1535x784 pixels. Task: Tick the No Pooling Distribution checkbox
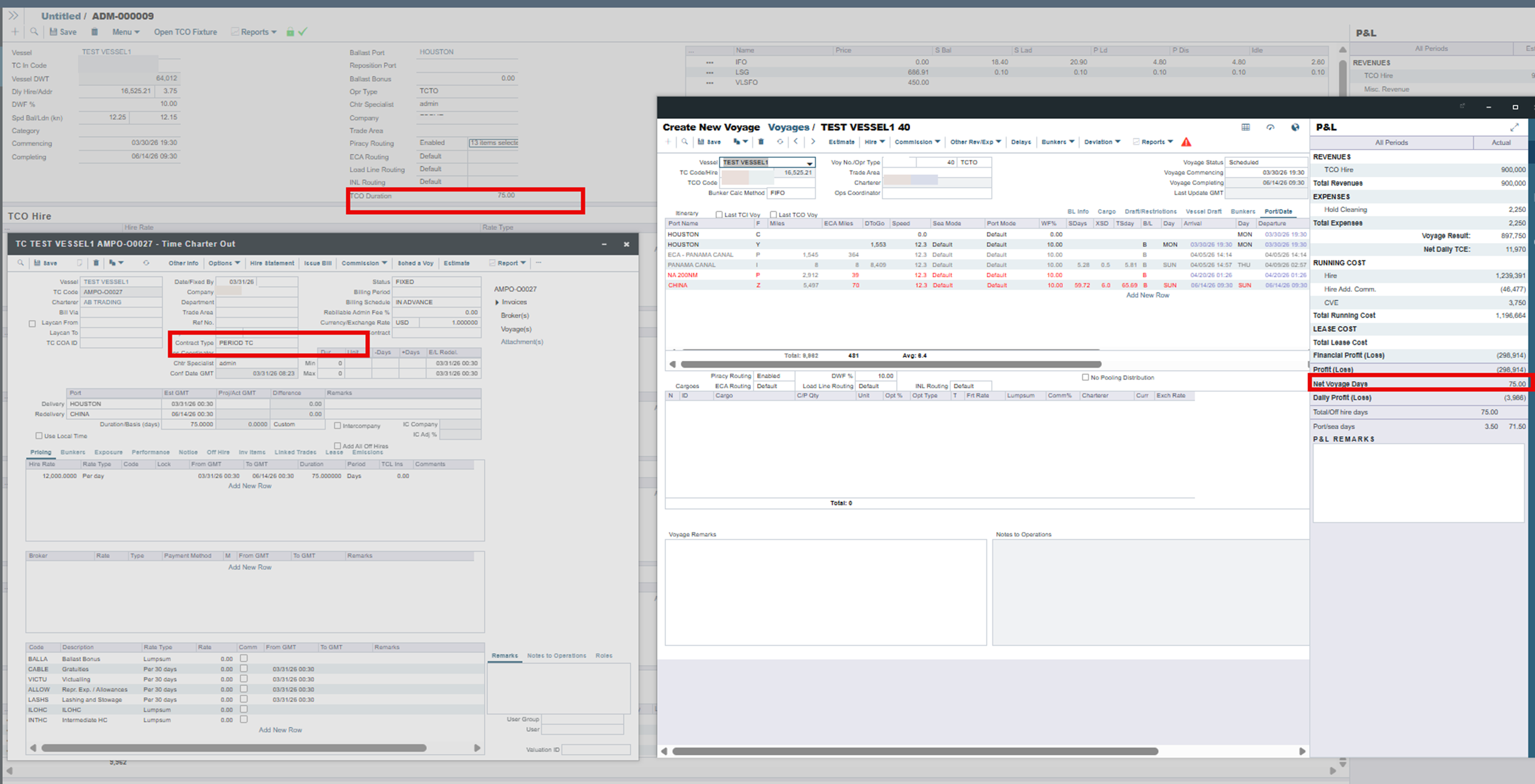(x=1085, y=377)
